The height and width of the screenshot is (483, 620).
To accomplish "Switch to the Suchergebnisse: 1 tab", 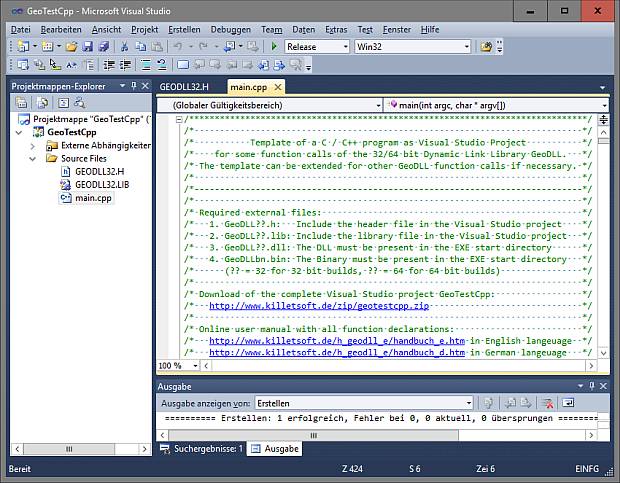I will (202, 449).
